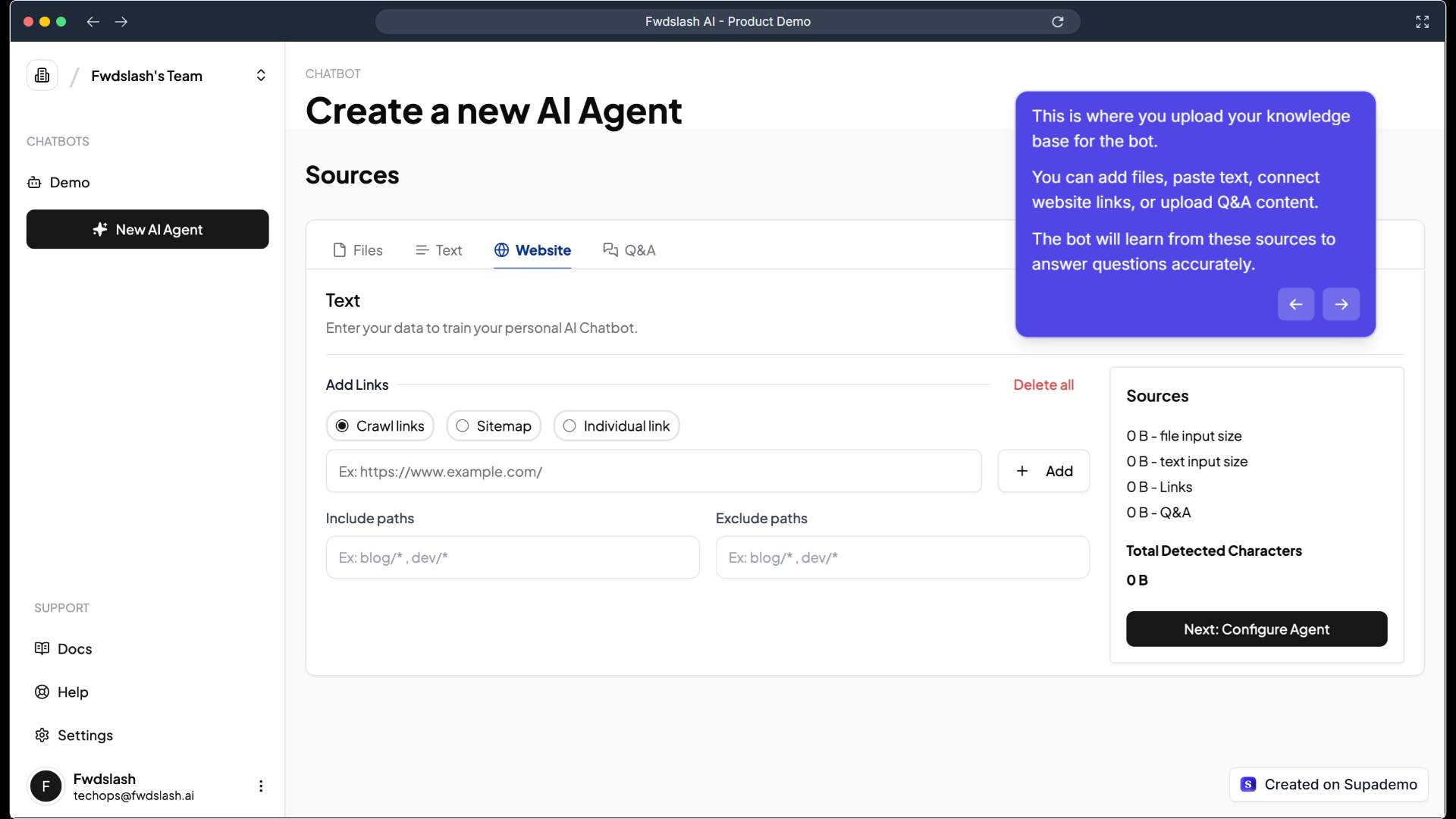Switch to the Files tab

coord(358,250)
